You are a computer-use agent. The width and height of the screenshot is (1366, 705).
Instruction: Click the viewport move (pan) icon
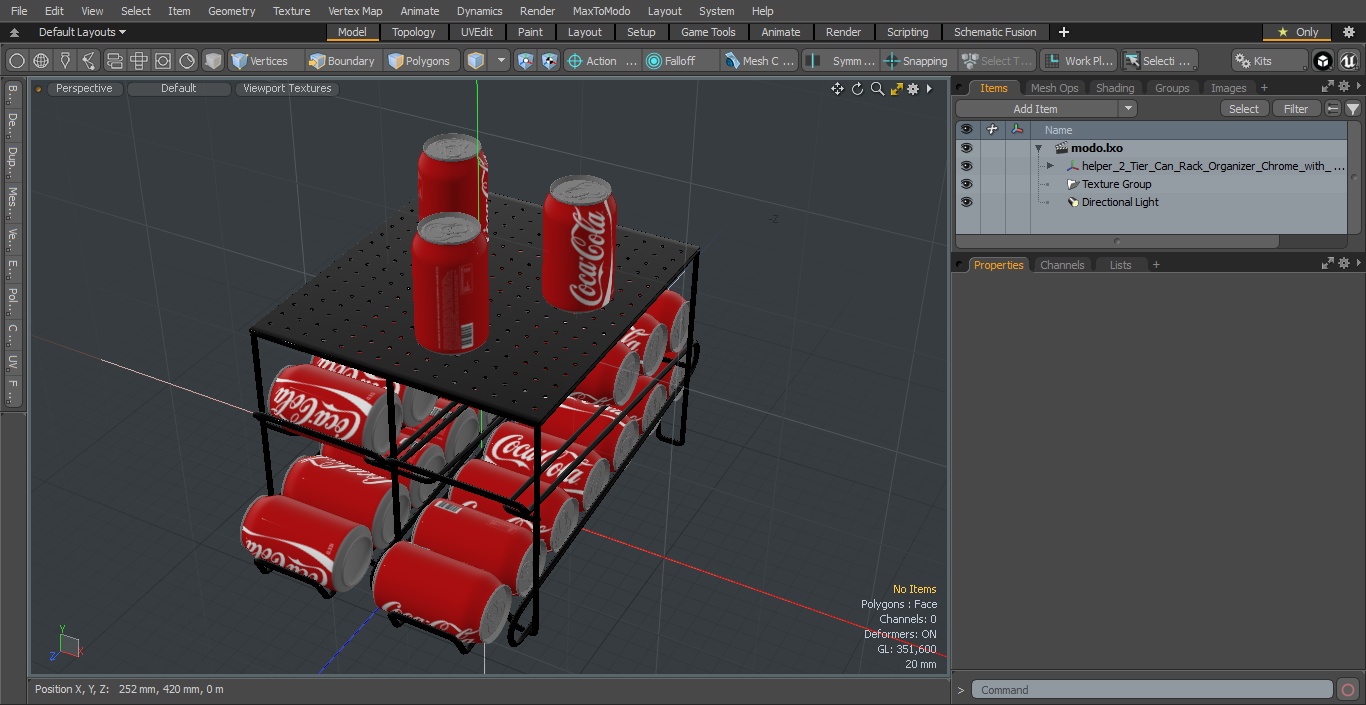pyautogui.click(x=837, y=89)
